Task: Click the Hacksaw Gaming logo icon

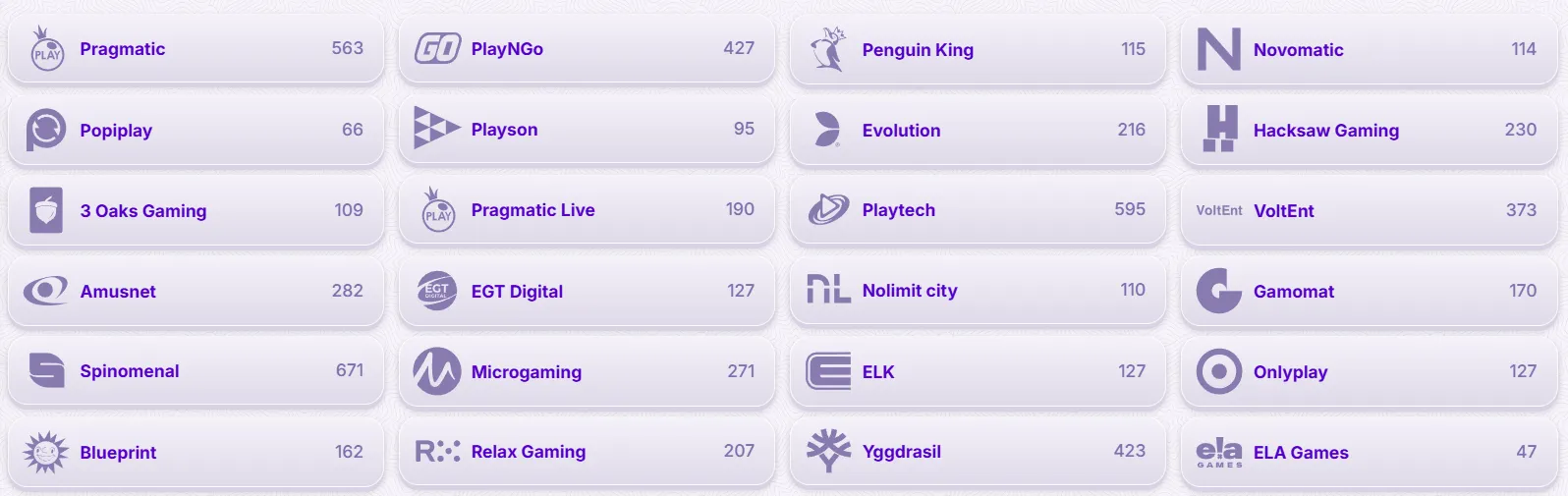Action: [1219, 130]
